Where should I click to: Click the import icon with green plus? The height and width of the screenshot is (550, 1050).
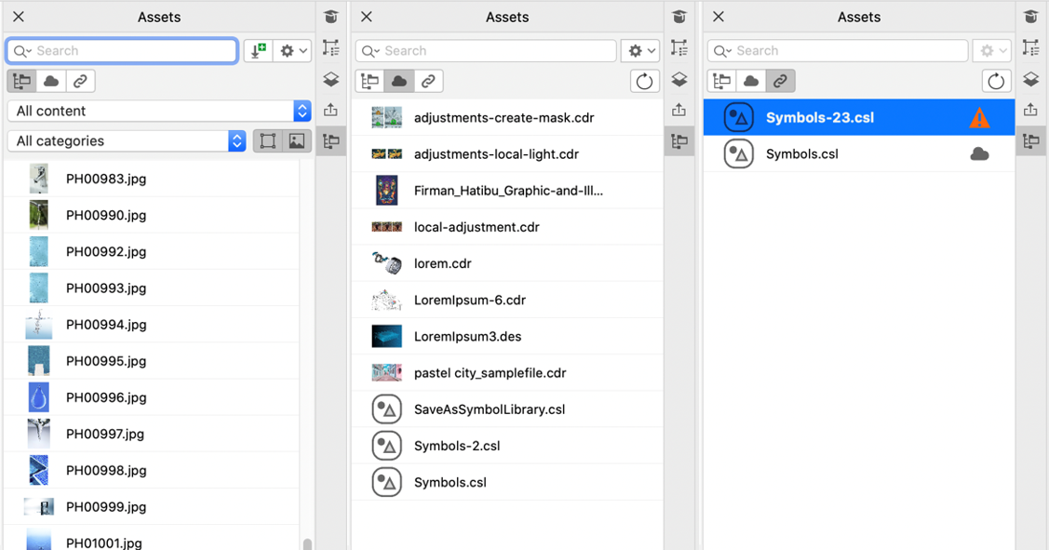point(257,51)
